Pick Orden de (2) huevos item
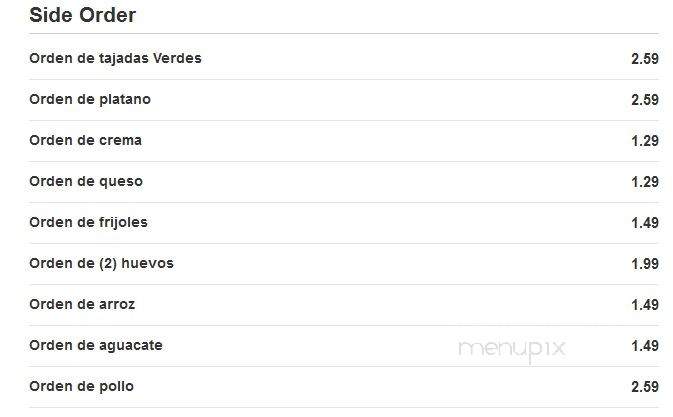 tap(102, 263)
